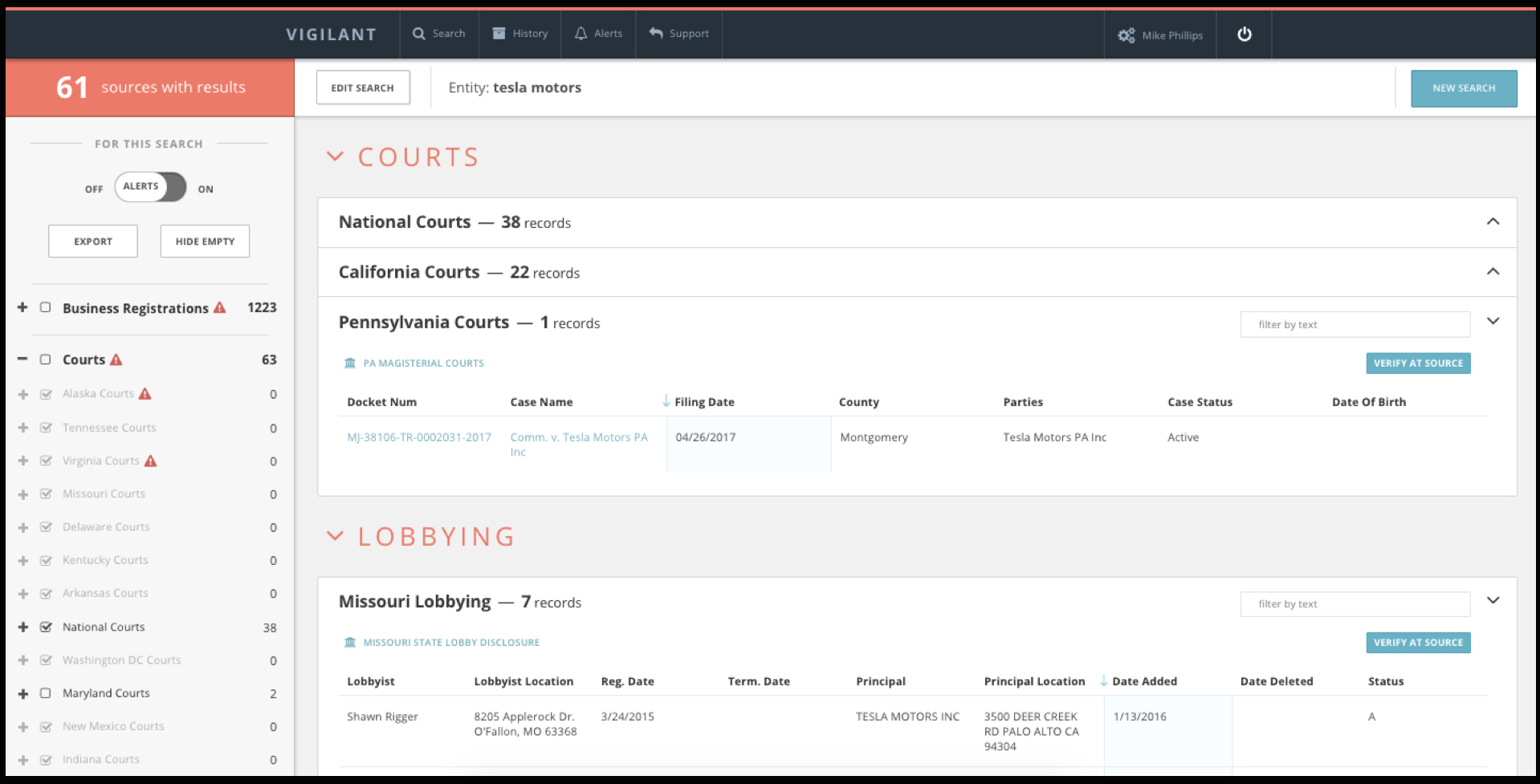The image size is (1540, 784).
Task: Click Verify at Source for Missouri Lobbying
Action: coord(1418,643)
